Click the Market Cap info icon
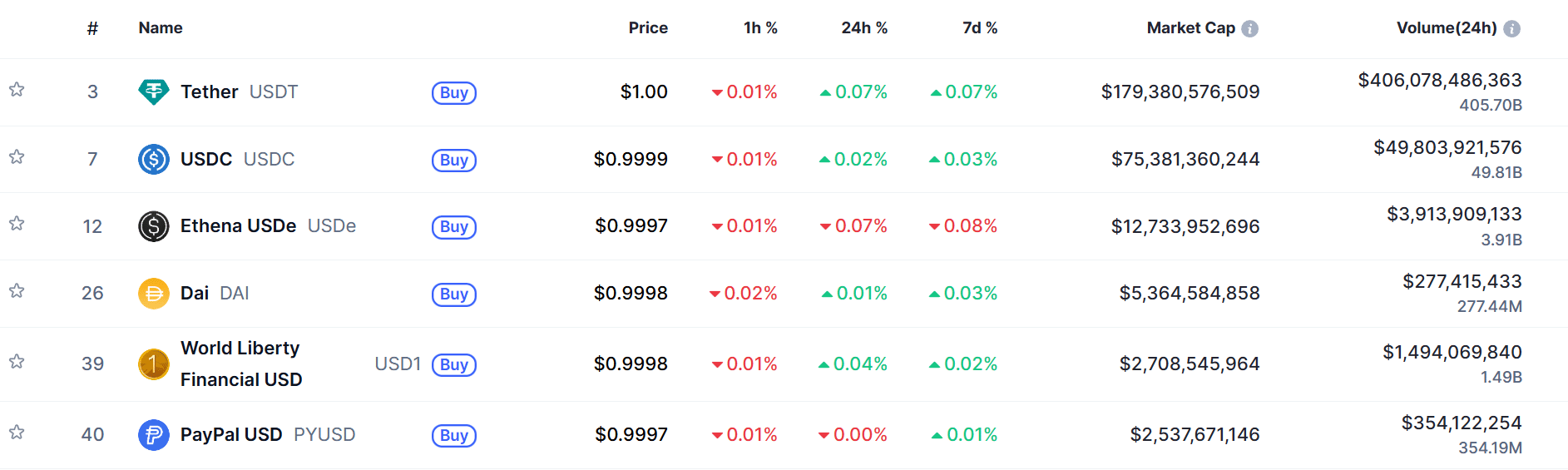 [1249, 29]
